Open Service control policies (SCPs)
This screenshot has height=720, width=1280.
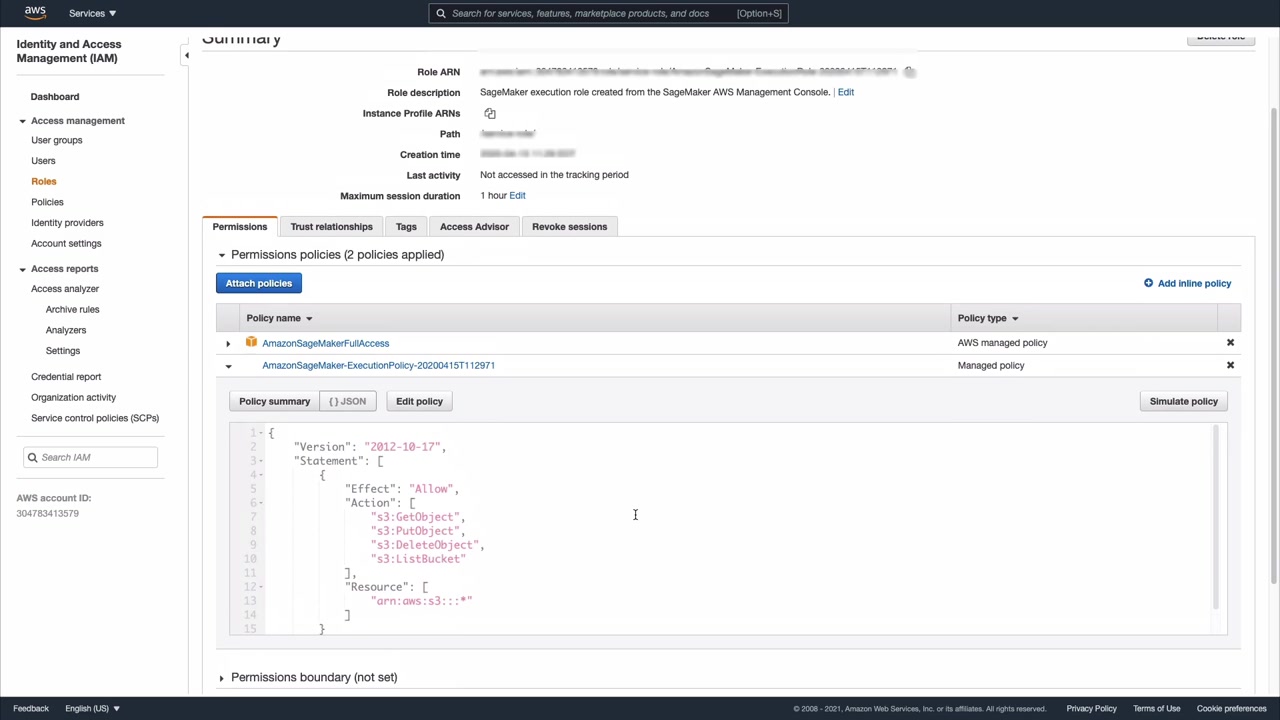(x=95, y=418)
